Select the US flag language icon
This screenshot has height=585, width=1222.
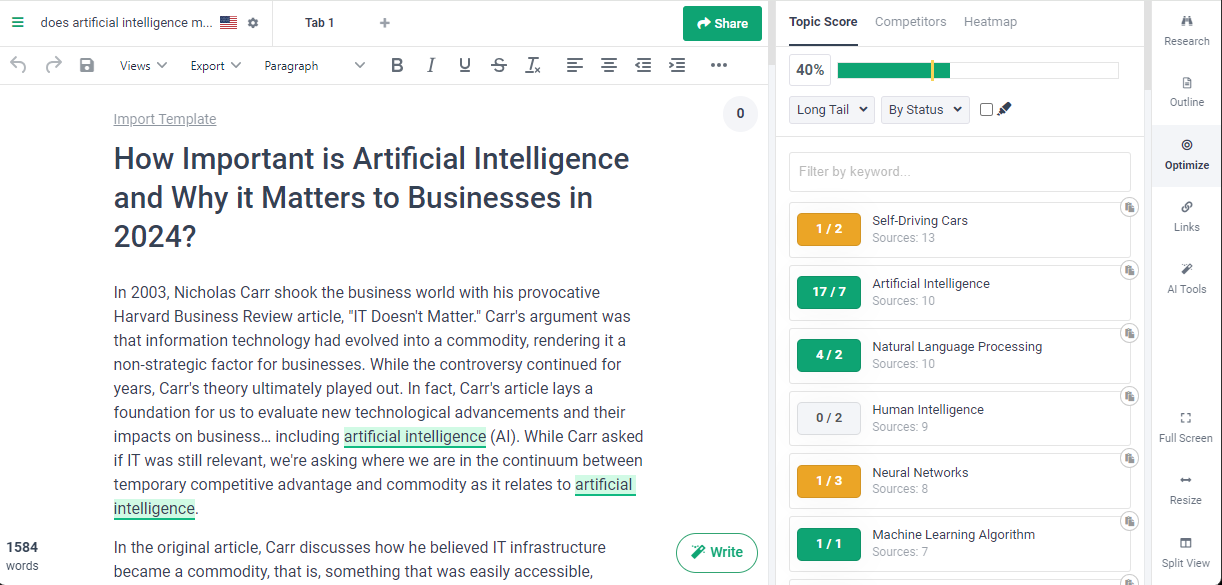(229, 22)
